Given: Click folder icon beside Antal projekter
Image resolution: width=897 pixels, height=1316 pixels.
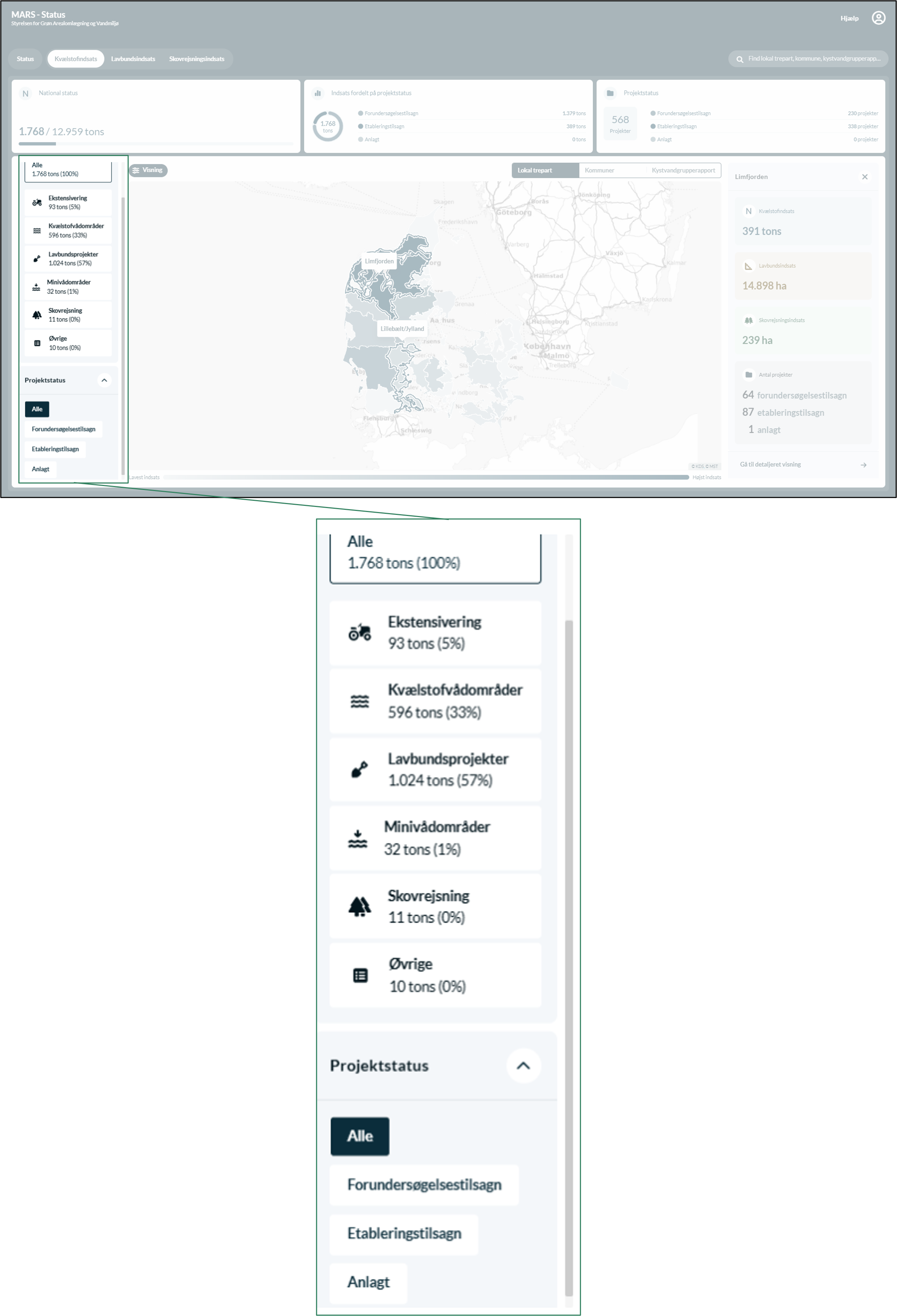Looking at the screenshot, I should click(x=749, y=375).
